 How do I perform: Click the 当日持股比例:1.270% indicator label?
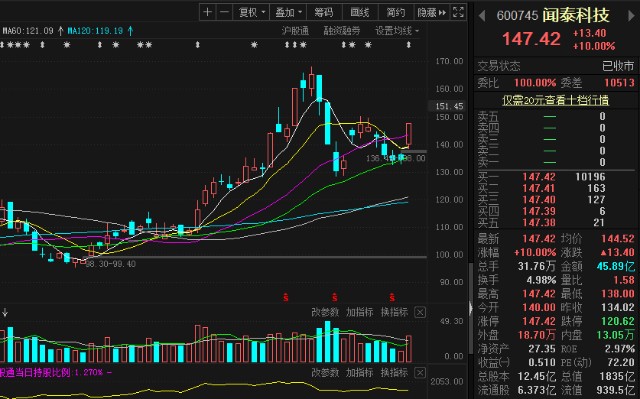56,372
